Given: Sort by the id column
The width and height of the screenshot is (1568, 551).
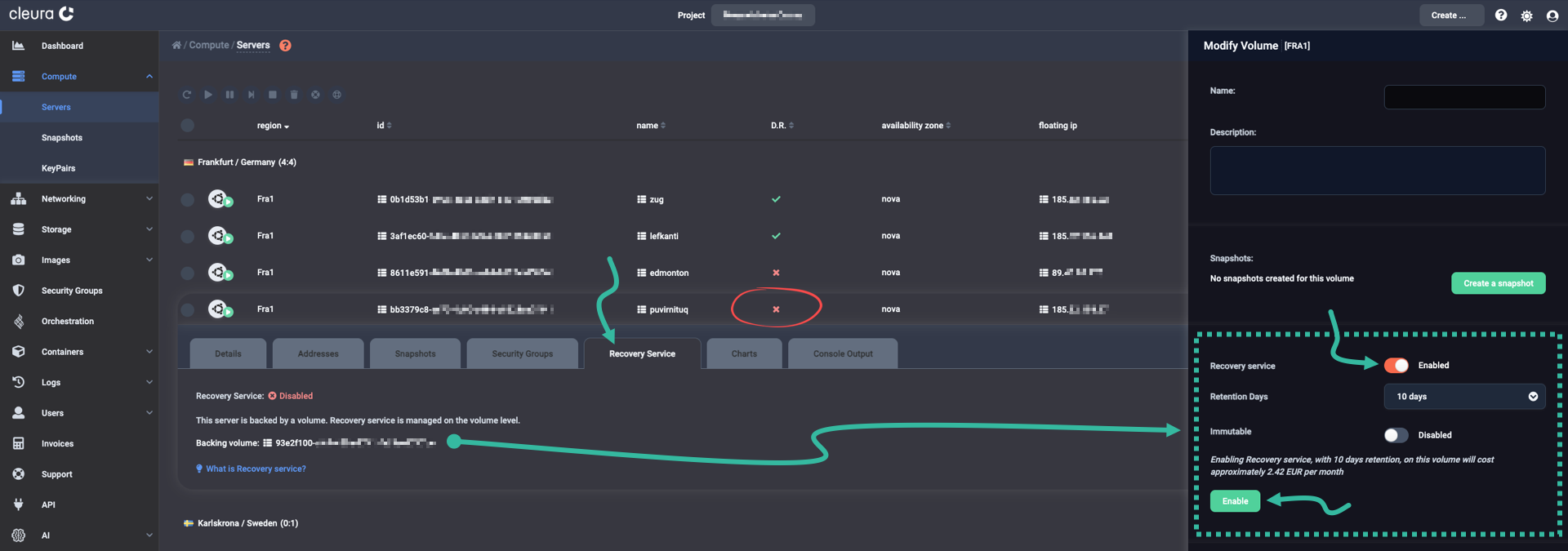Looking at the screenshot, I should pos(384,126).
